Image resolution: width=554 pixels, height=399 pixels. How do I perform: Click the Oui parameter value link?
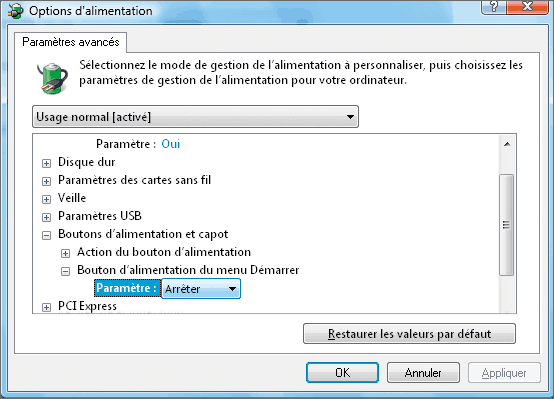(x=171, y=144)
